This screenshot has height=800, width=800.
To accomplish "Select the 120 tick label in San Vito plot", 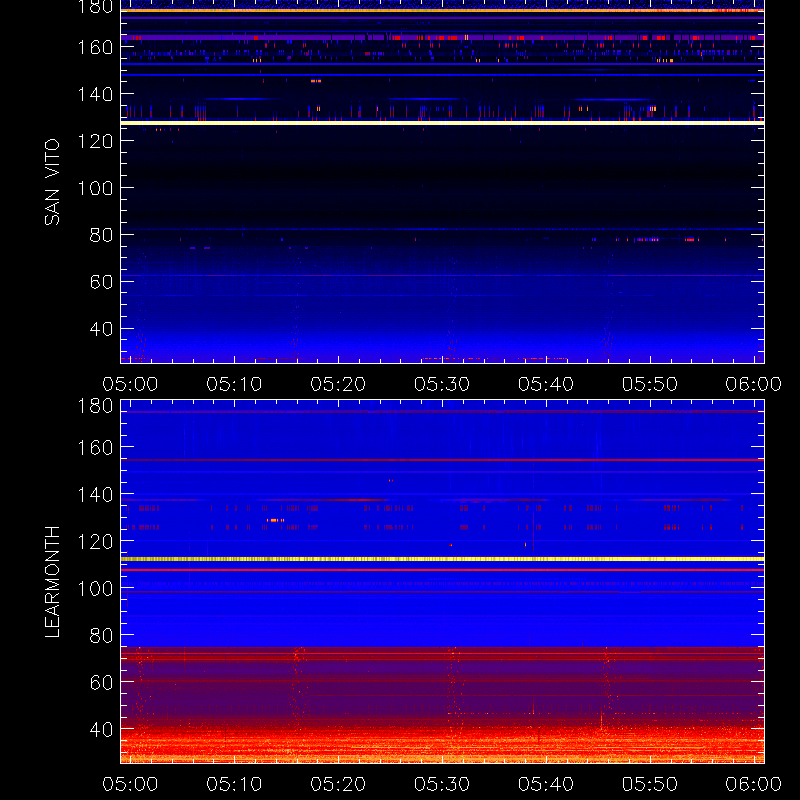I will (x=95, y=141).
